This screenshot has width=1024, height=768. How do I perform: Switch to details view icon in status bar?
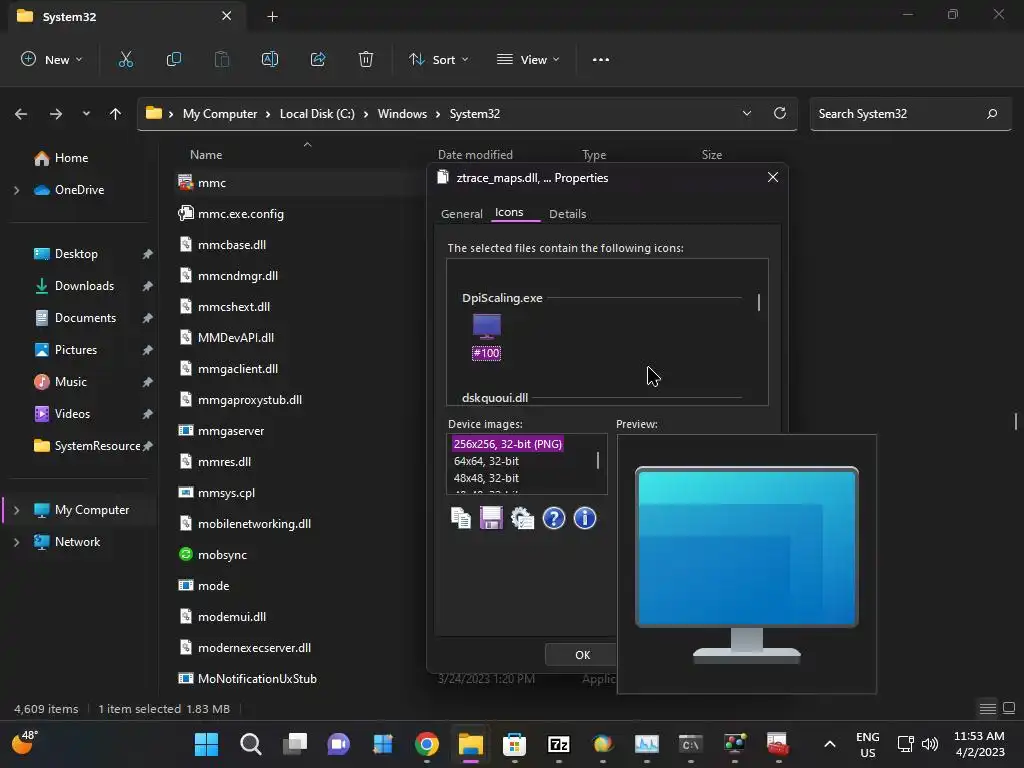point(987,709)
